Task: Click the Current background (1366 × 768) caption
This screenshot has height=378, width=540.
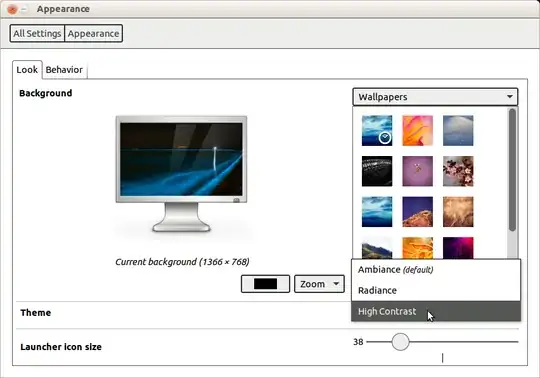Action: point(182,262)
